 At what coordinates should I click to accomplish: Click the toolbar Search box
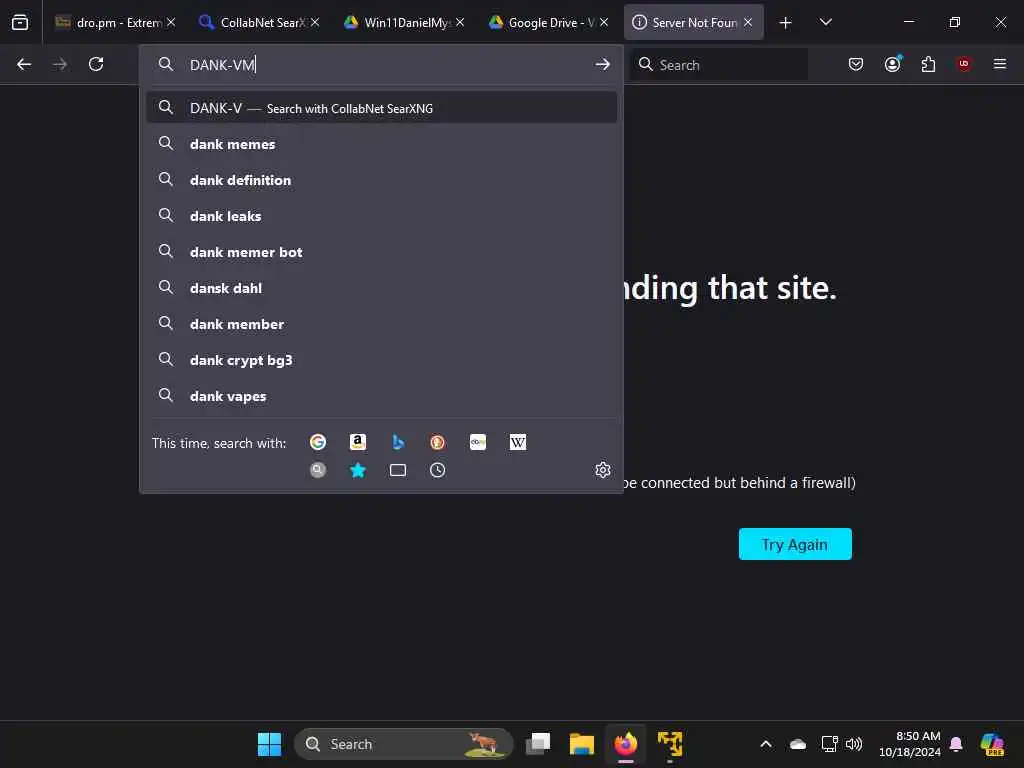(x=718, y=64)
